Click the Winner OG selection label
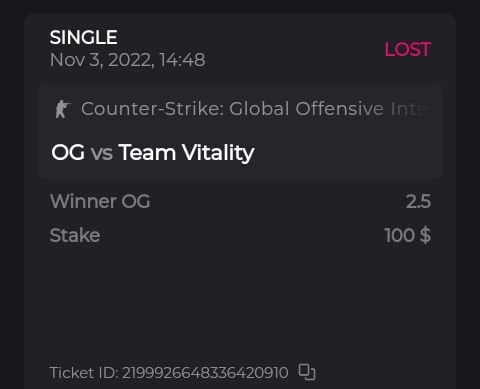 [100, 201]
